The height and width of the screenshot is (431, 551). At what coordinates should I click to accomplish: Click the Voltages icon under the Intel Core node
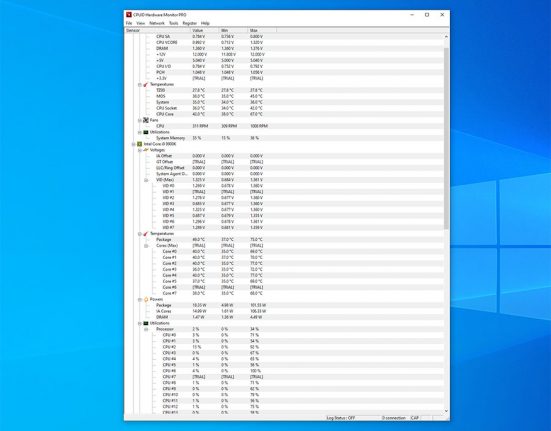146,150
